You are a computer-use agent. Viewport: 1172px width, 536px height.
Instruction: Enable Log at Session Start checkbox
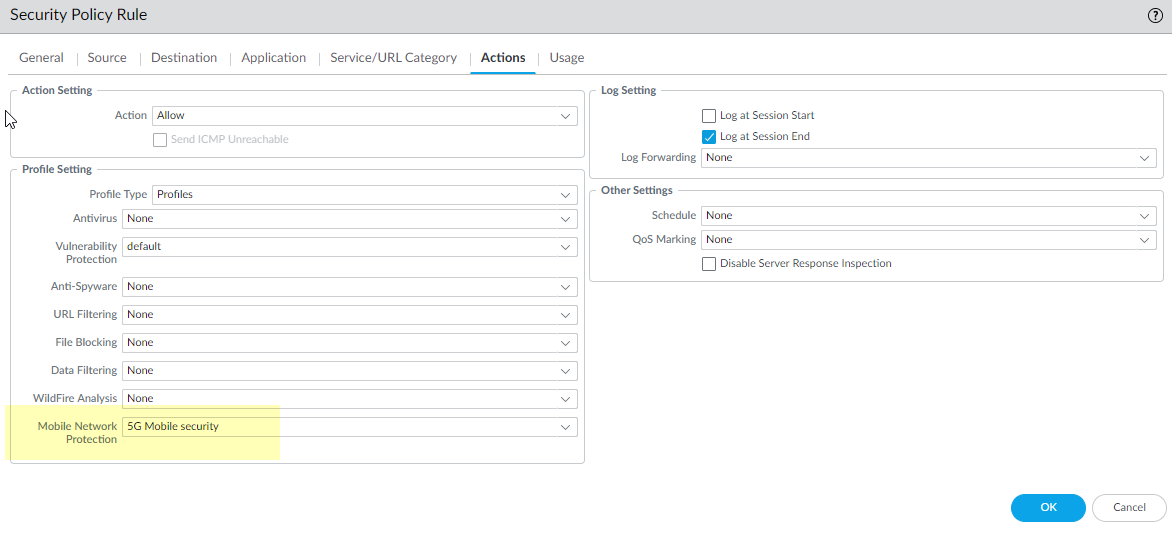click(x=709, y=116)
